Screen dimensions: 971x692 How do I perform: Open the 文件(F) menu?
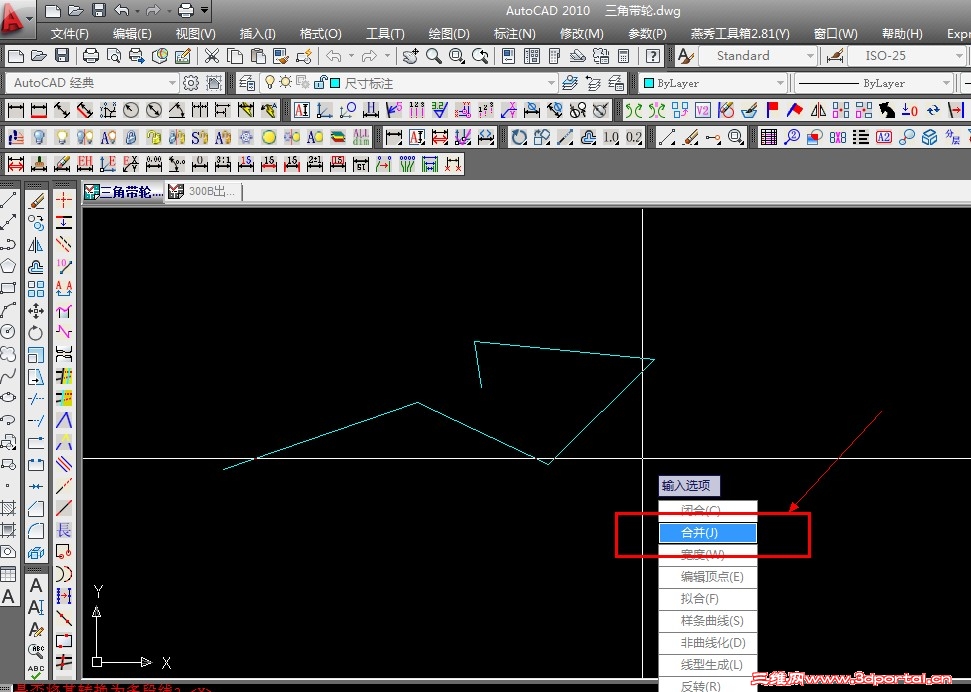[69, 33]
